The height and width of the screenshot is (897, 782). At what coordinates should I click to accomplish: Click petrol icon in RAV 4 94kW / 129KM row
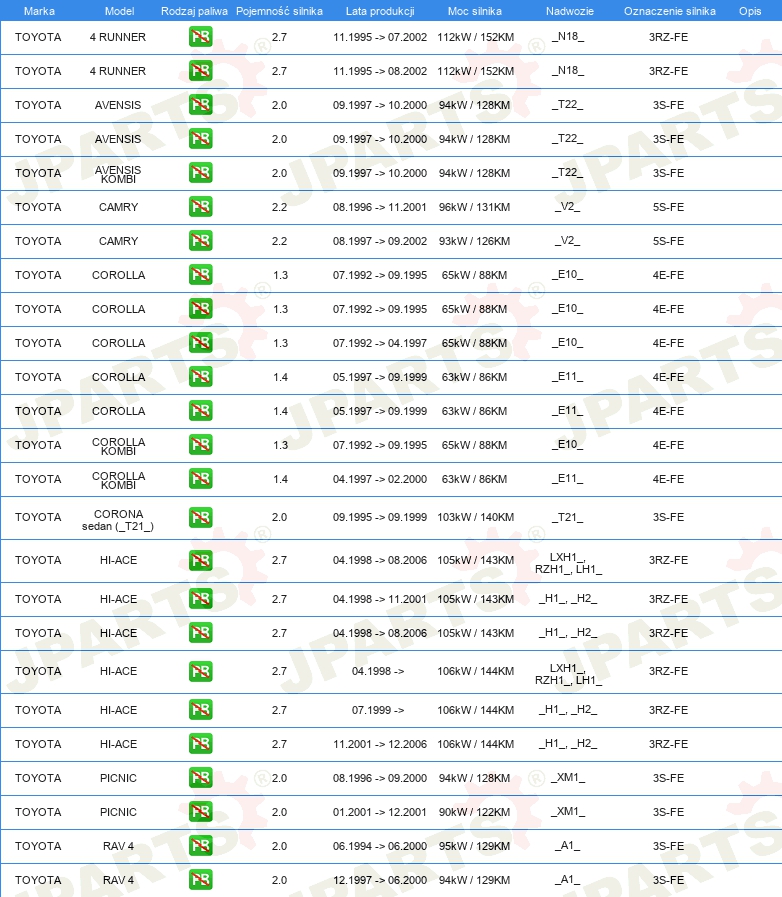(200, 880)
